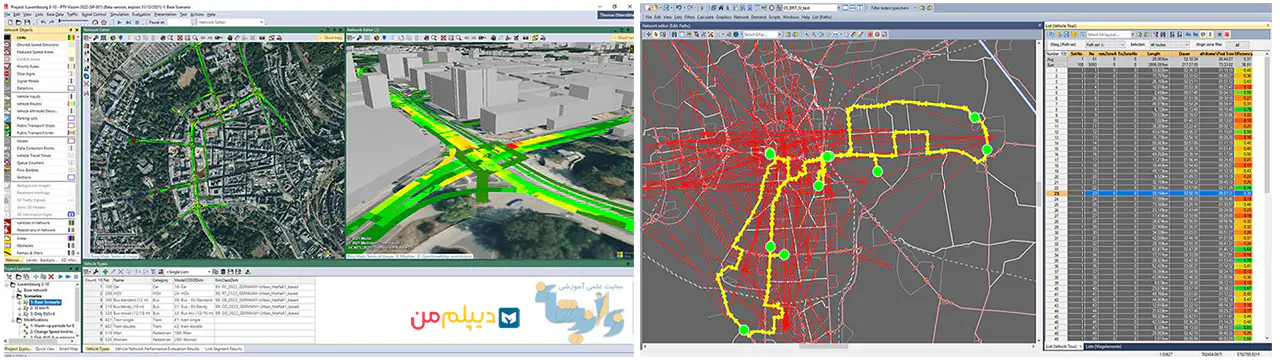Viewport: 1280px width, 360px height.
Task: Click the red delete icon in Project Explorer
Action: (51, 277)
